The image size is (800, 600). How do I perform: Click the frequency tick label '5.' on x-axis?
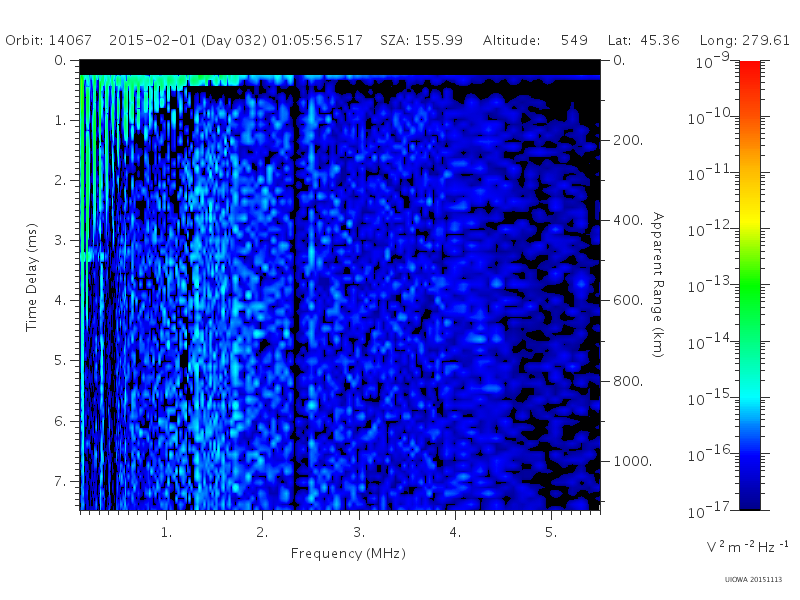click(551, 533)
